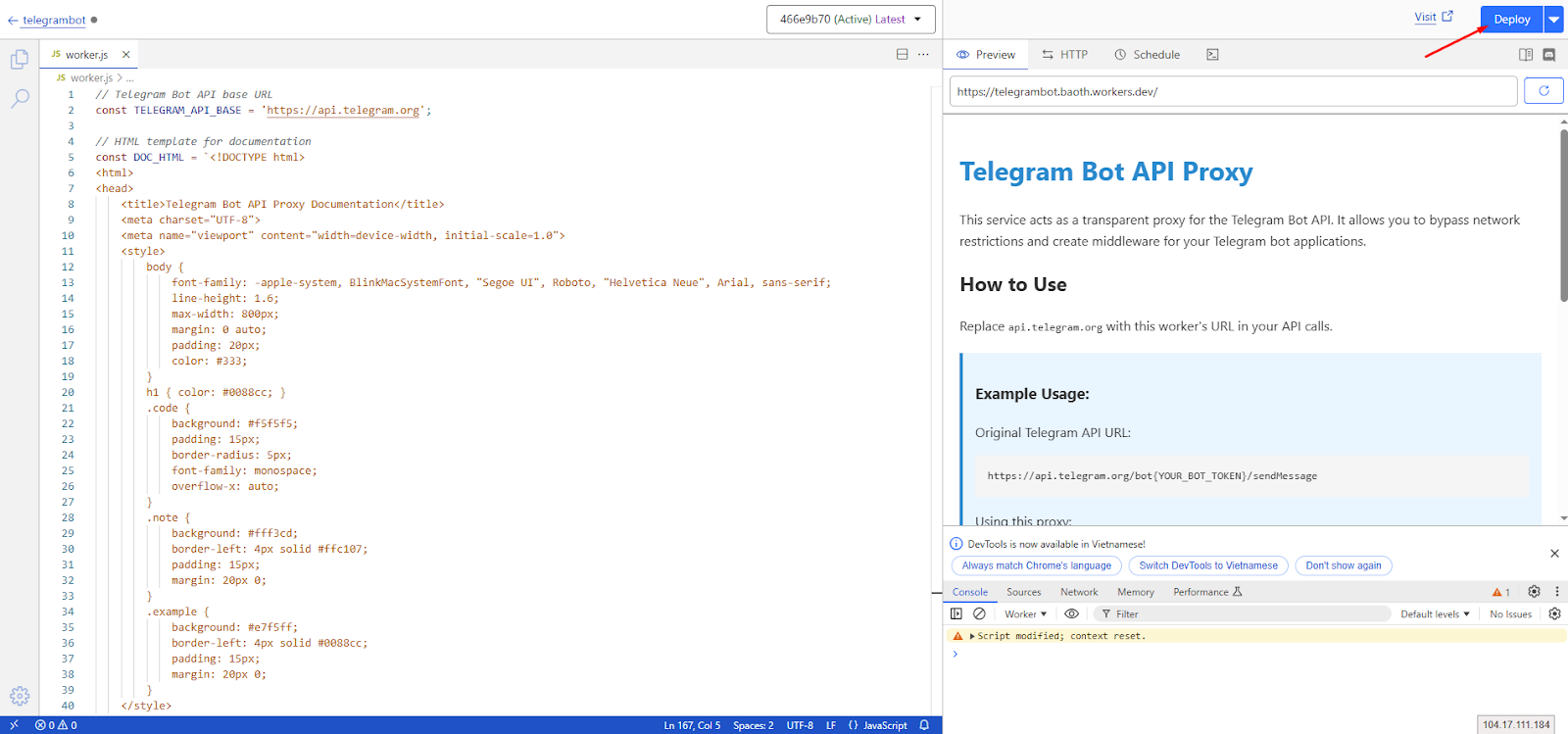
Task: Select the Memory DevTools tab
Action: tap(1135, 592)
